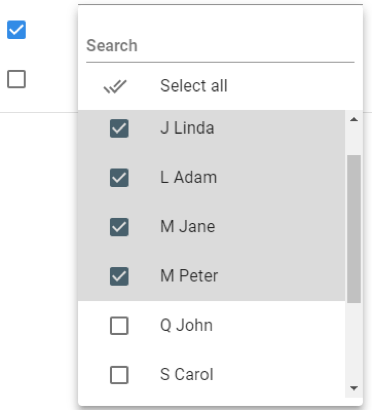Uncheck the J Linda checkbox
Image resolution: width=372 pixels, height=410 pixels.
119,128
